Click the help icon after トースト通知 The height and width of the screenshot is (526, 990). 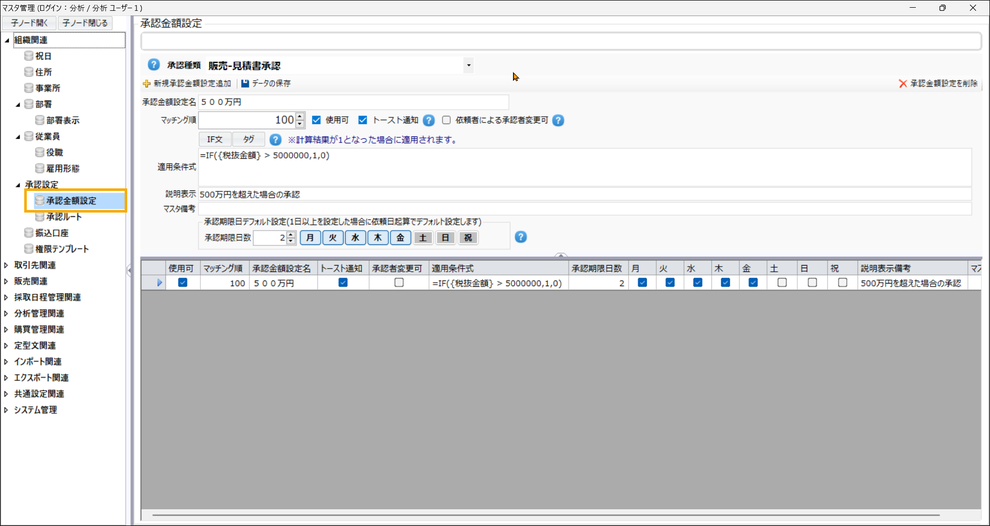click(429, 120)
